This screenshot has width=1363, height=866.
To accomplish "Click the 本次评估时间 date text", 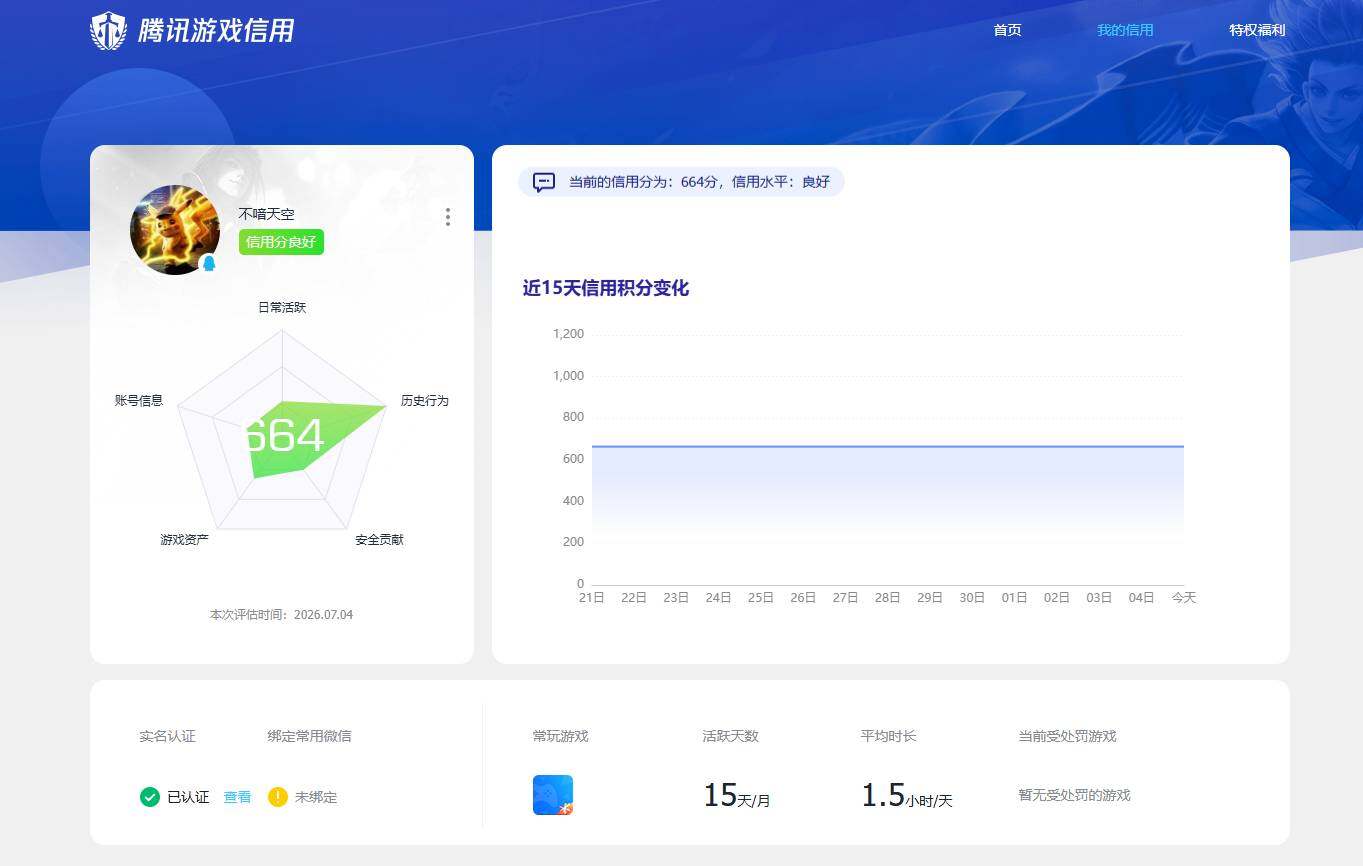I will tap(281, 614).
